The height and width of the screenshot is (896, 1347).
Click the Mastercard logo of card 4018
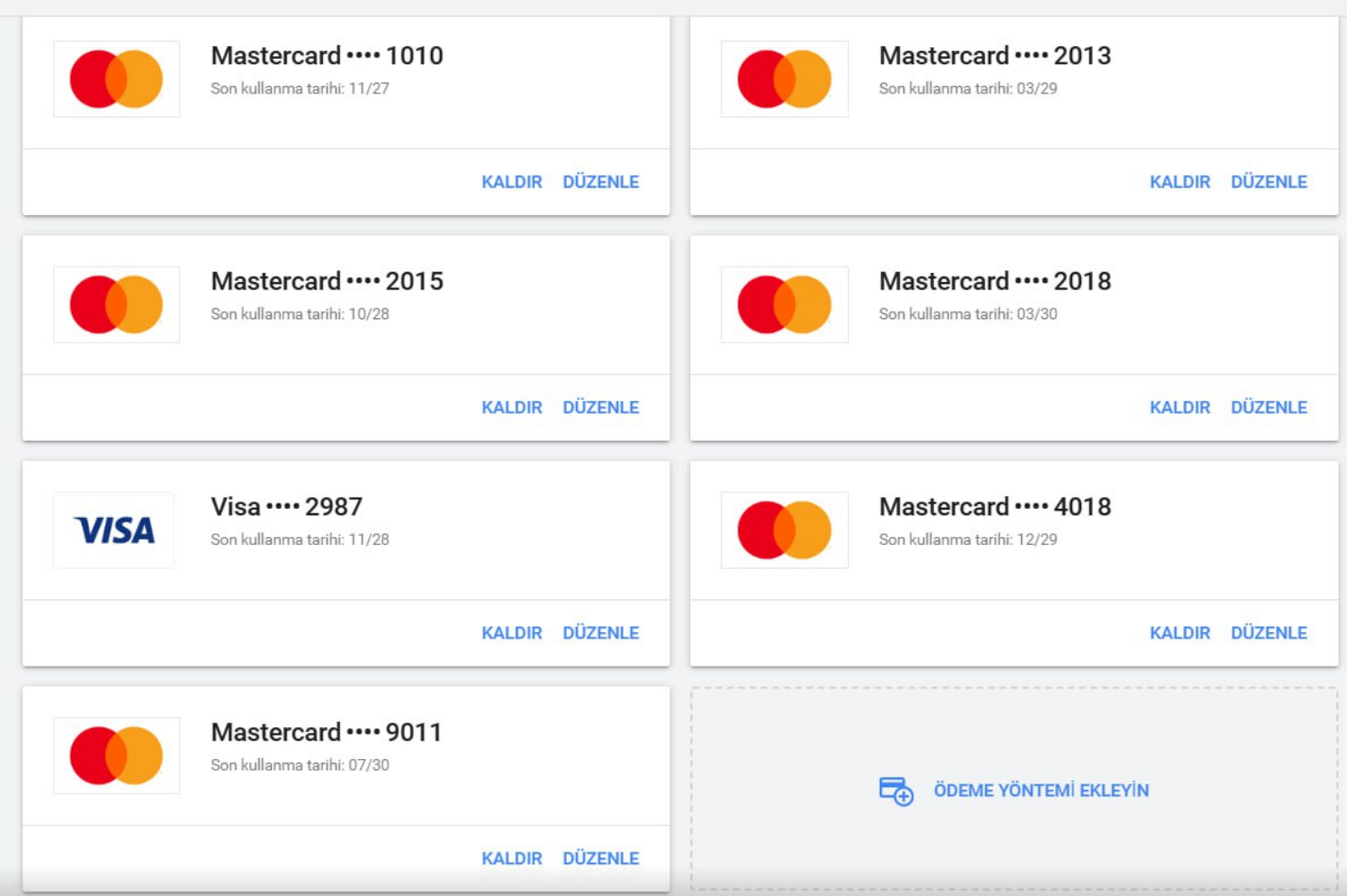tap(785, 531)
